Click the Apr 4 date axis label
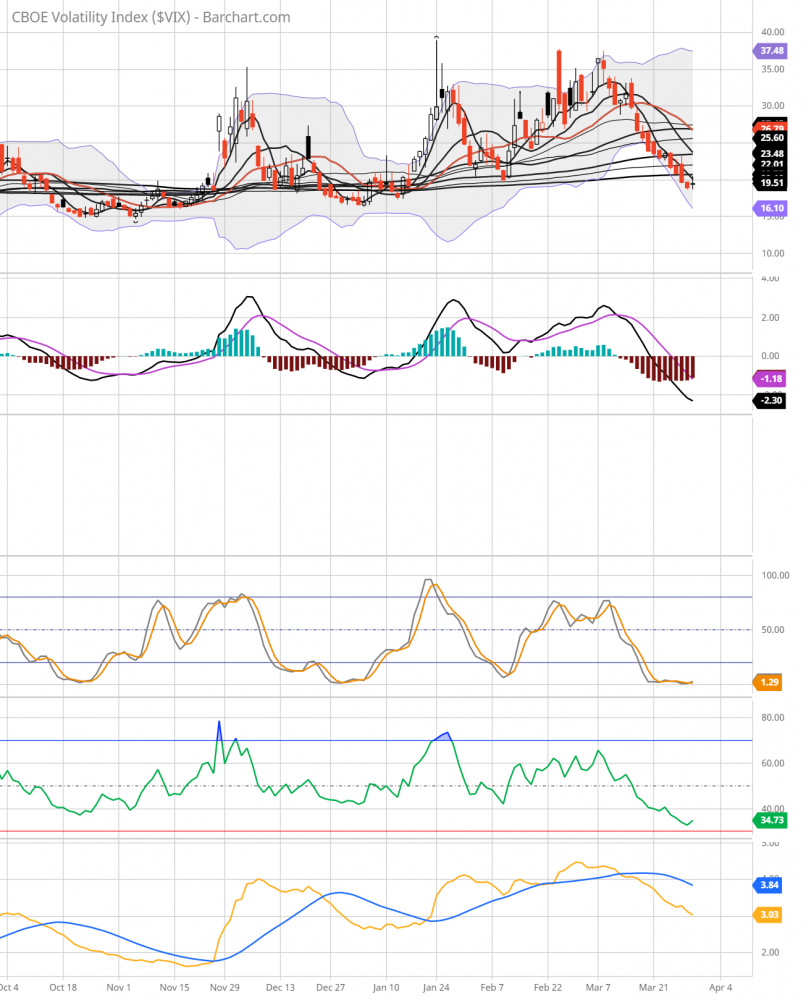Image resolution: width=806 pixels, height=1000 pixels. pyautogui.click(x=717, y=985)
